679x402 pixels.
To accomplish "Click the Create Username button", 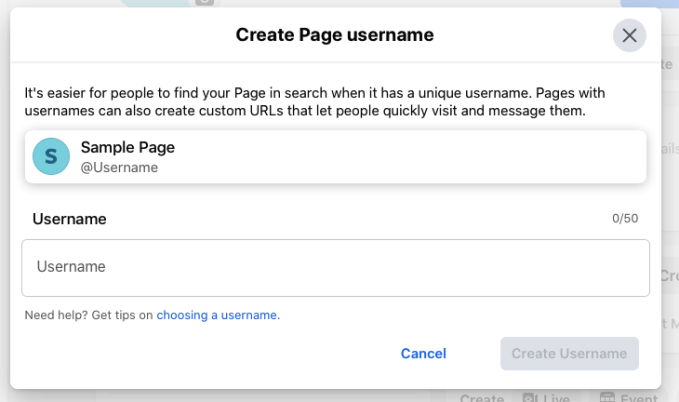I will 569,353.
